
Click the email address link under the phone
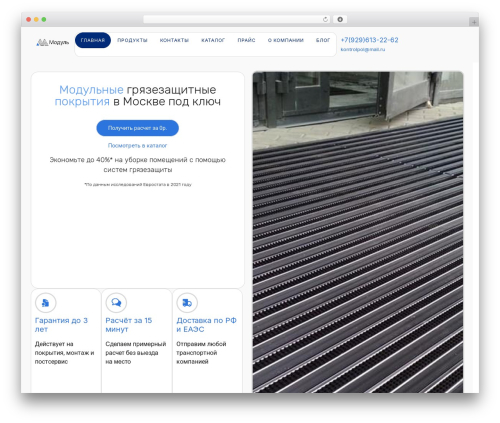pyautogui.click(x=363, y=49)
